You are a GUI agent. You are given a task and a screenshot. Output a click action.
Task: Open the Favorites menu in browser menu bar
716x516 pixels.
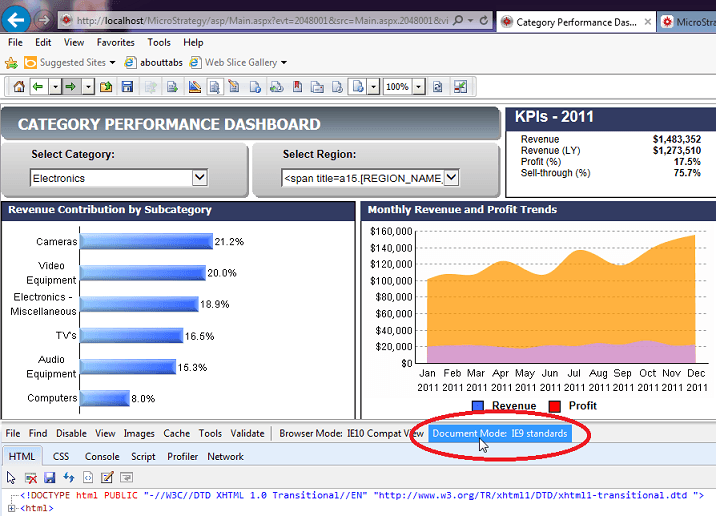click(x=116, y=43)
